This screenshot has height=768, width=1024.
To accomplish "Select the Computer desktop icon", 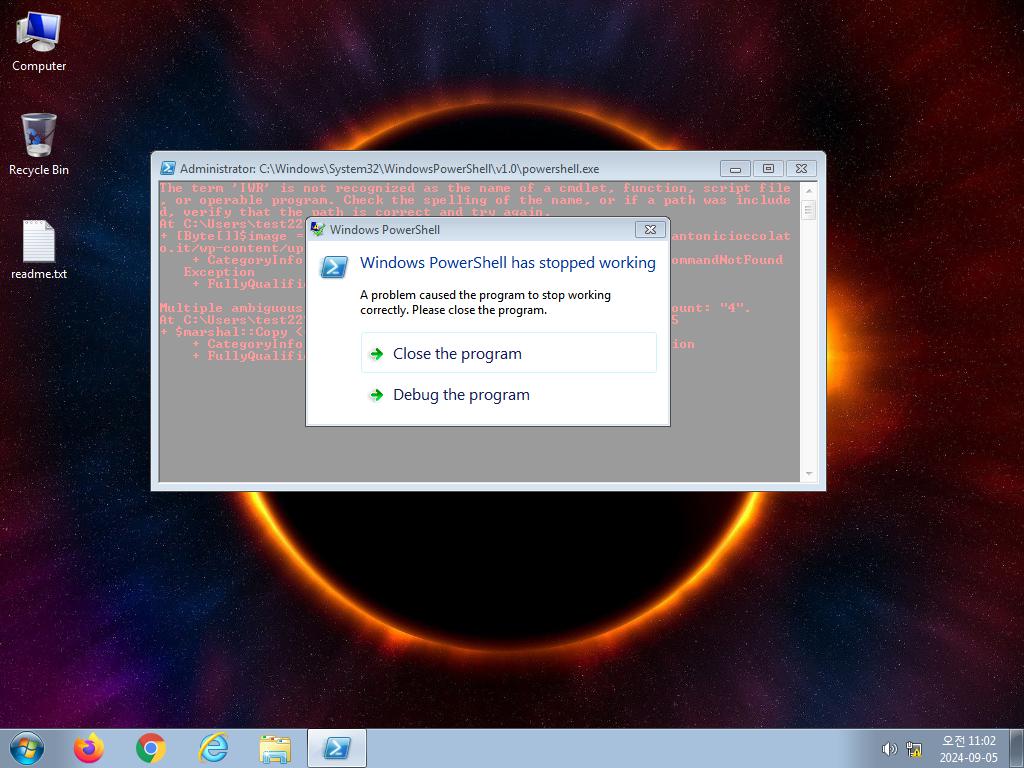I will coord(39,41).
